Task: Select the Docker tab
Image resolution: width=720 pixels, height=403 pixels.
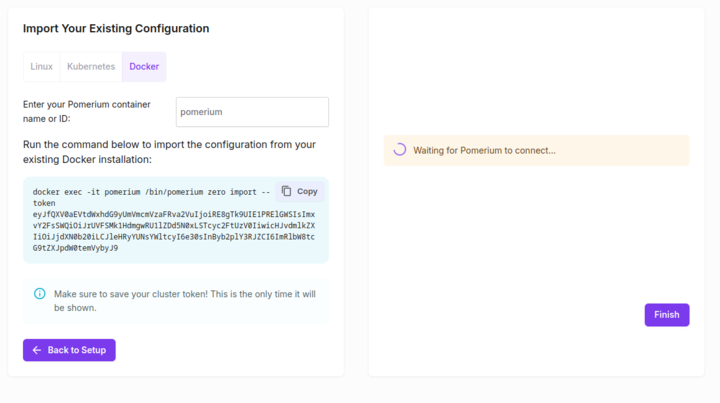Action: [144, 67]
